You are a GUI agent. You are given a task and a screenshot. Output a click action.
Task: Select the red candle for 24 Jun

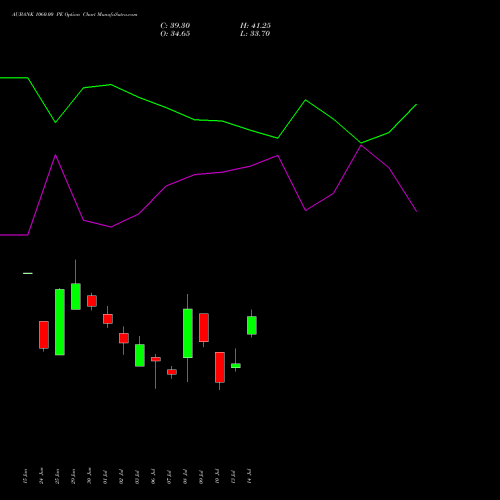coord(44,335)
